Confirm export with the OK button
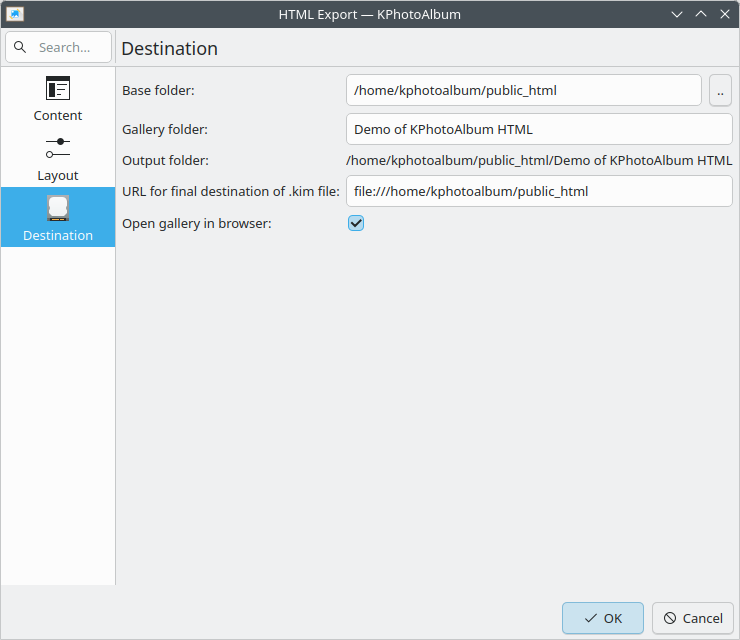The image size is (740, 640). point(603,618)
